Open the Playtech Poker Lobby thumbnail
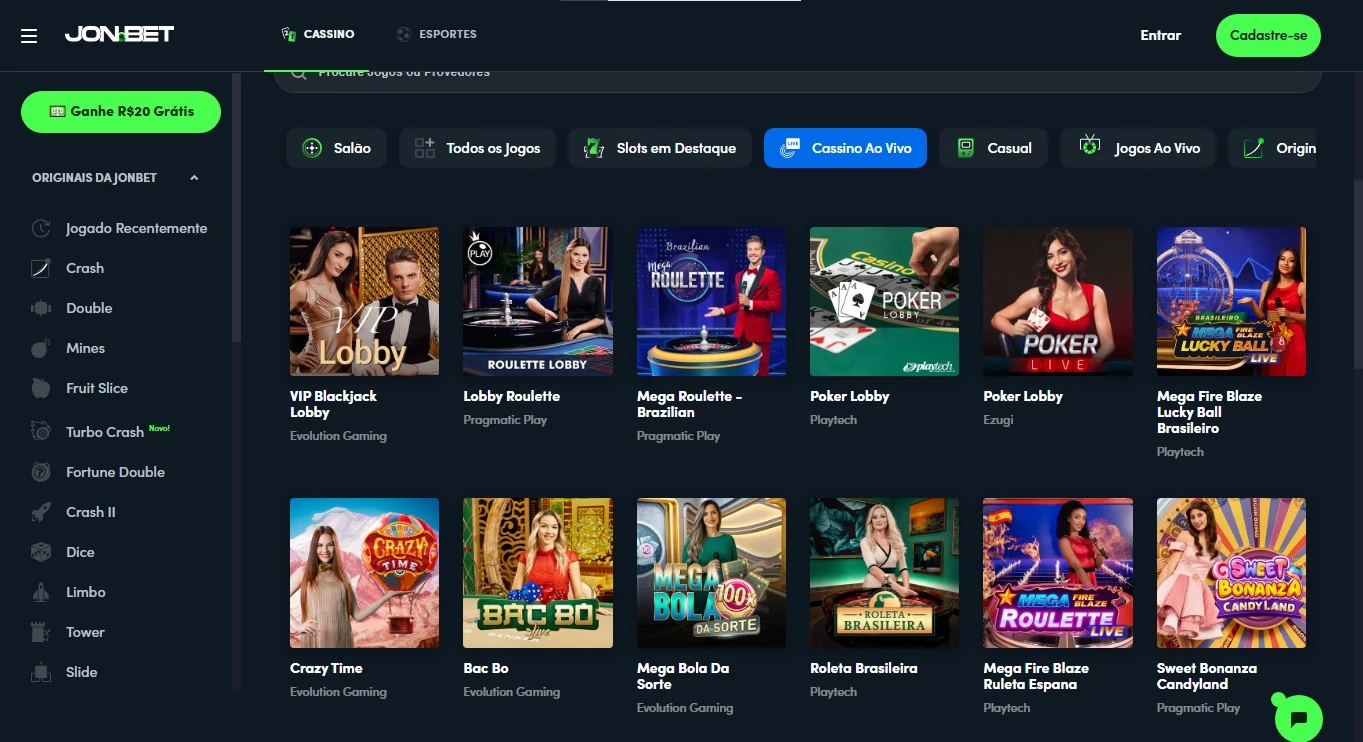 click(x=884, y=301)
